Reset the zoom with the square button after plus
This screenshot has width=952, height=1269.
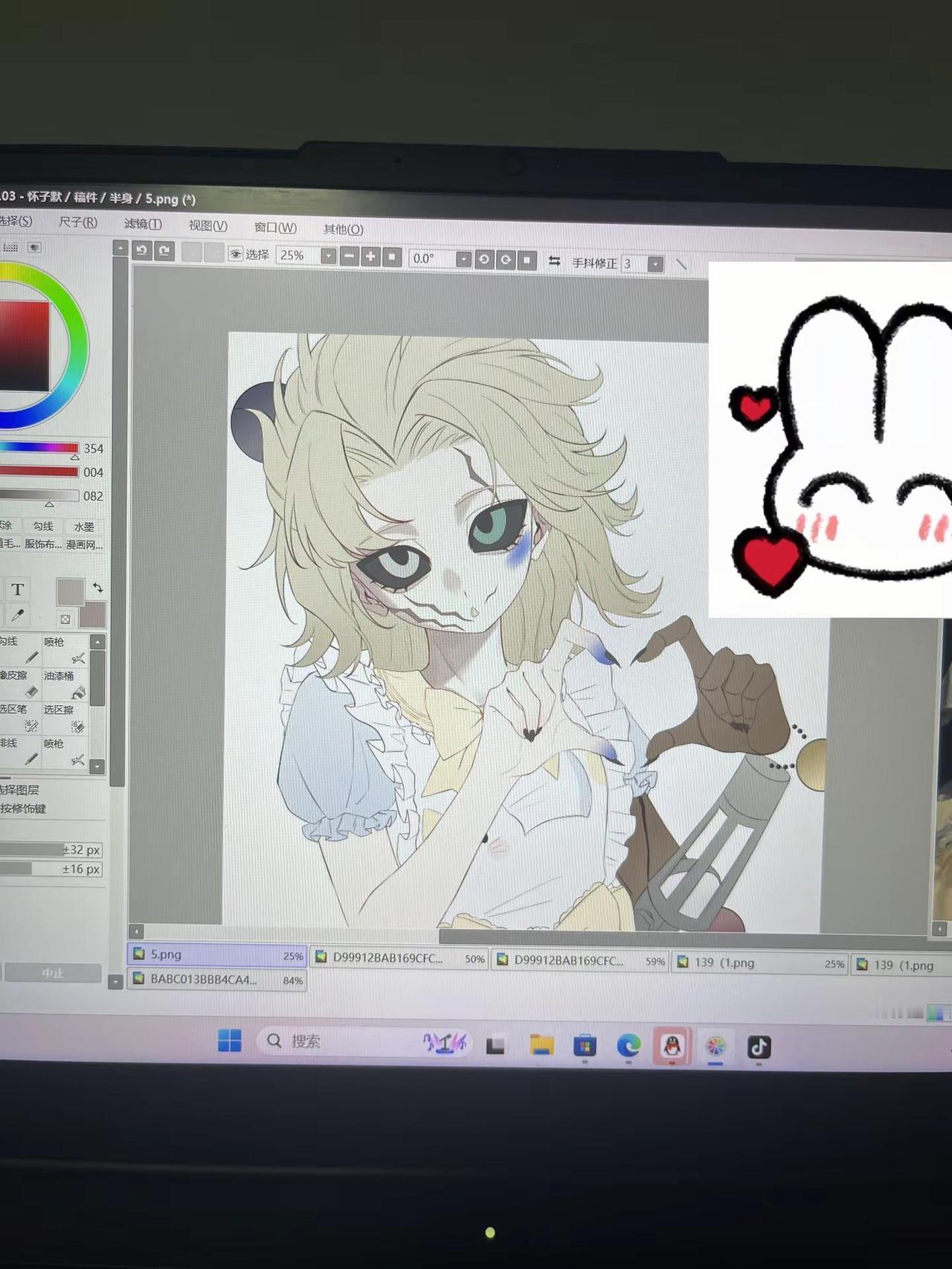(392, 257)
